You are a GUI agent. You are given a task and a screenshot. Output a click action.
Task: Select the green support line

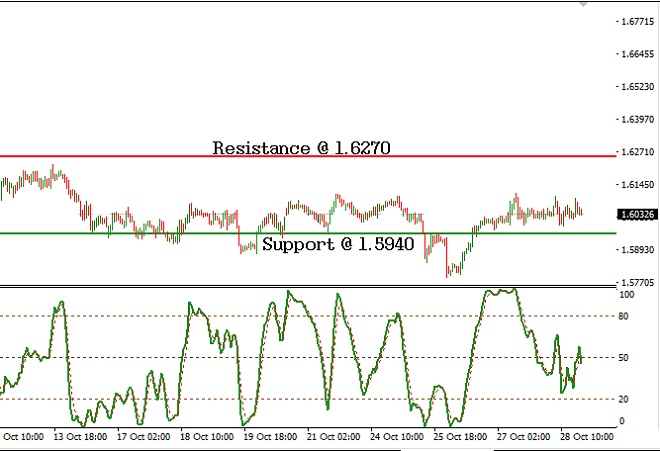click(308, 233)
